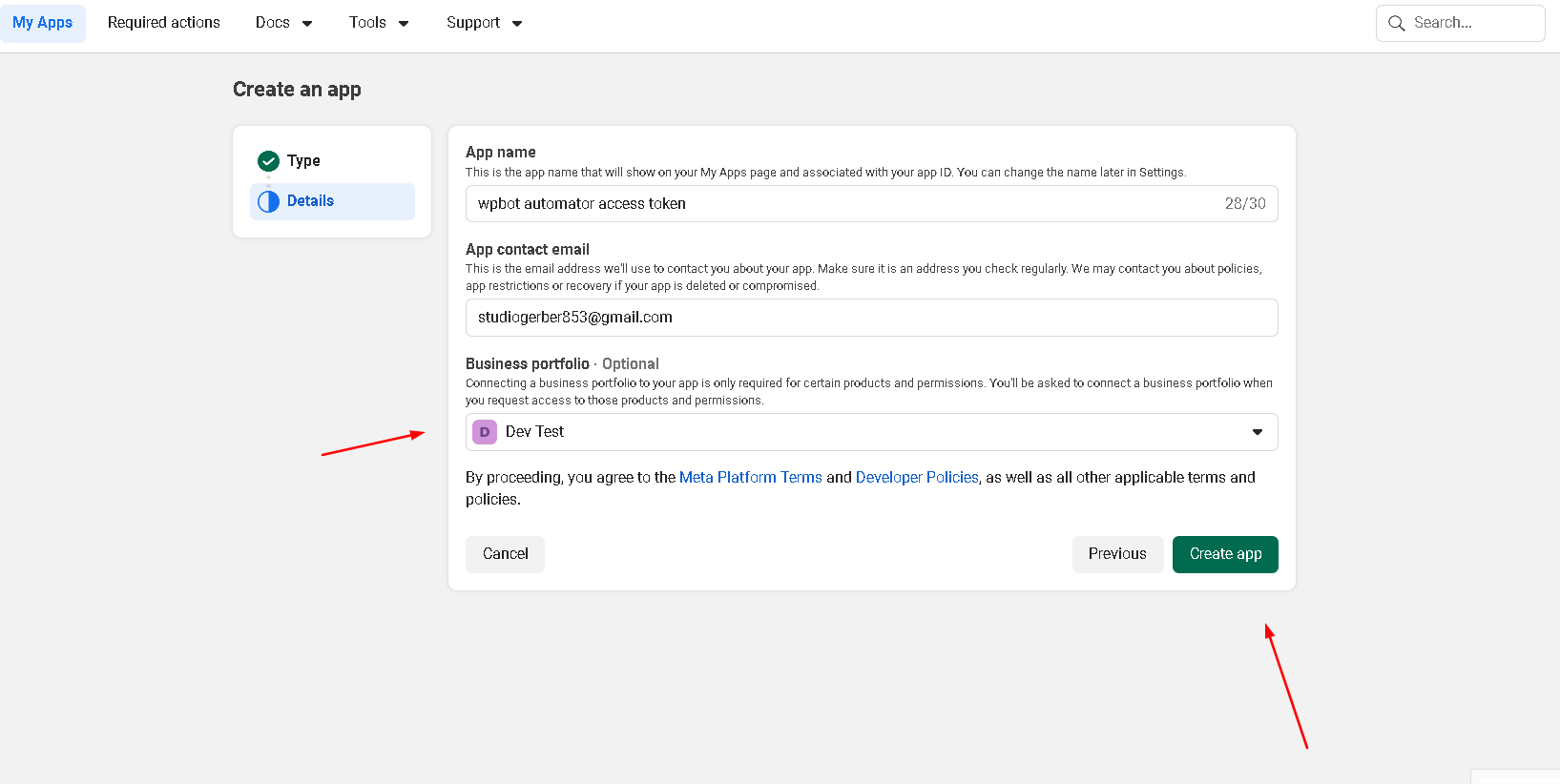Open the Support dropdown menu
Image resolution: width=1560 pixels, height=784 pixels.
pos(484,23)
